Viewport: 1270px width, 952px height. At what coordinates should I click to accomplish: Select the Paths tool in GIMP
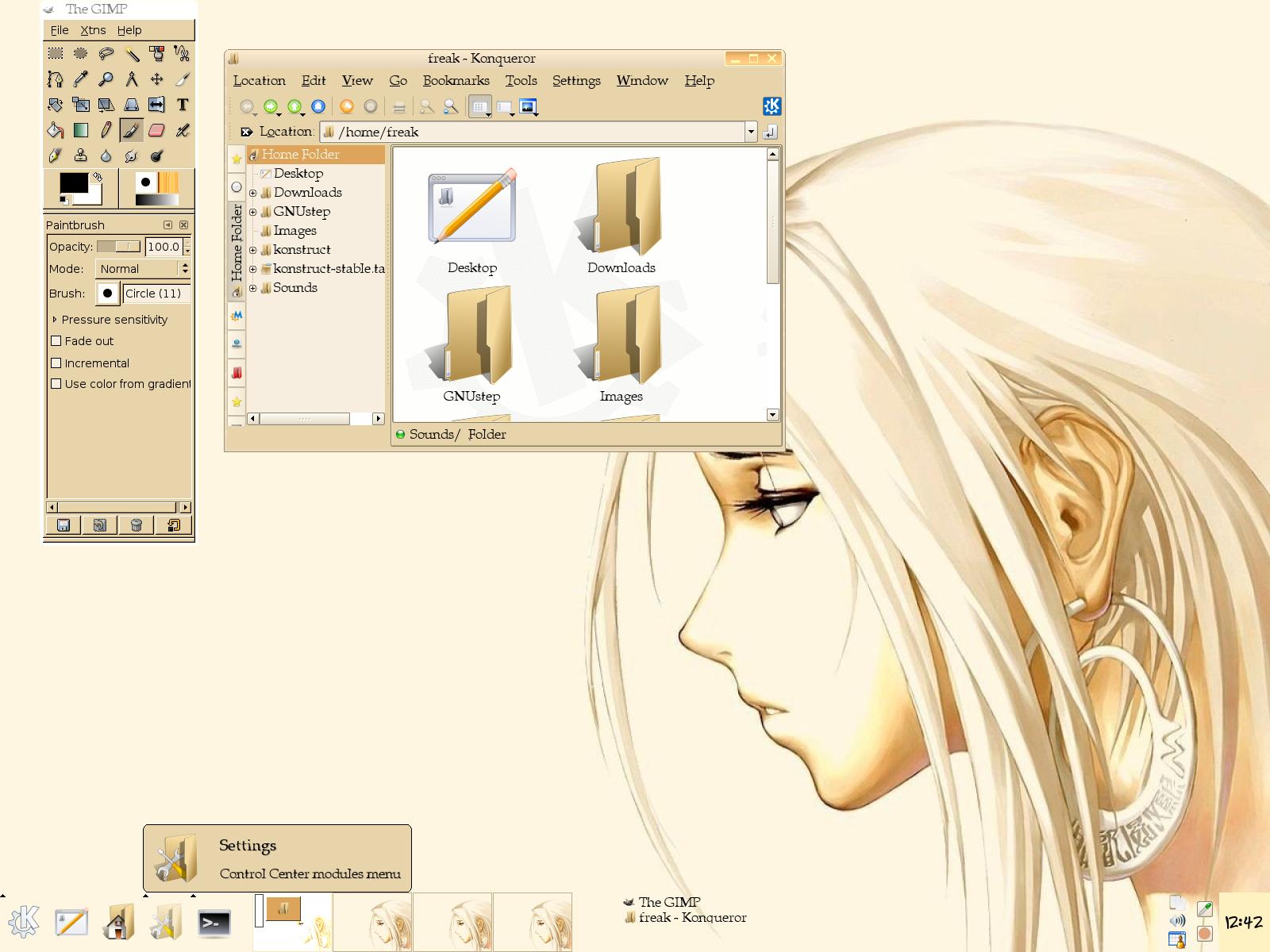[x=55, y=79]
